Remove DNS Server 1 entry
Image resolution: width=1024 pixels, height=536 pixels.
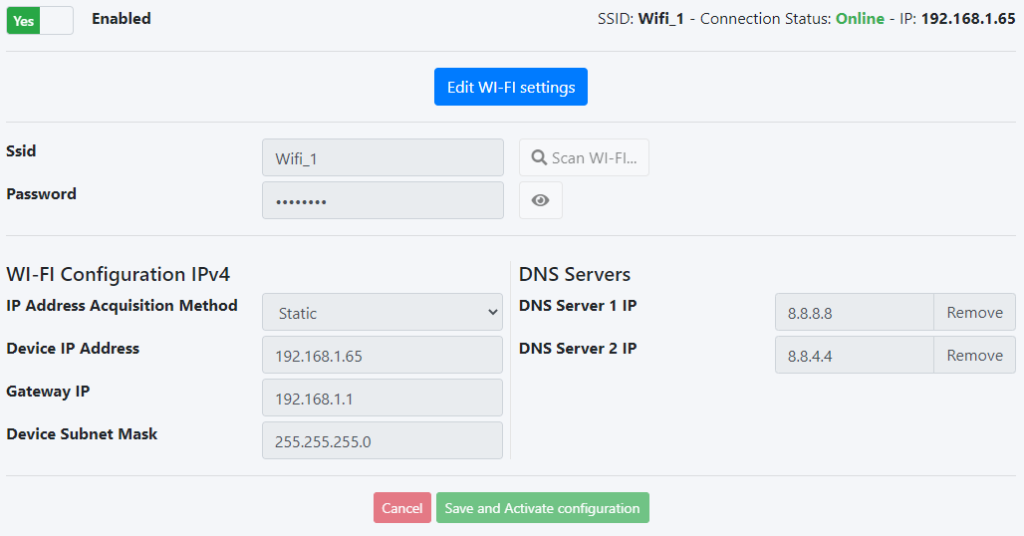(974, 312)
